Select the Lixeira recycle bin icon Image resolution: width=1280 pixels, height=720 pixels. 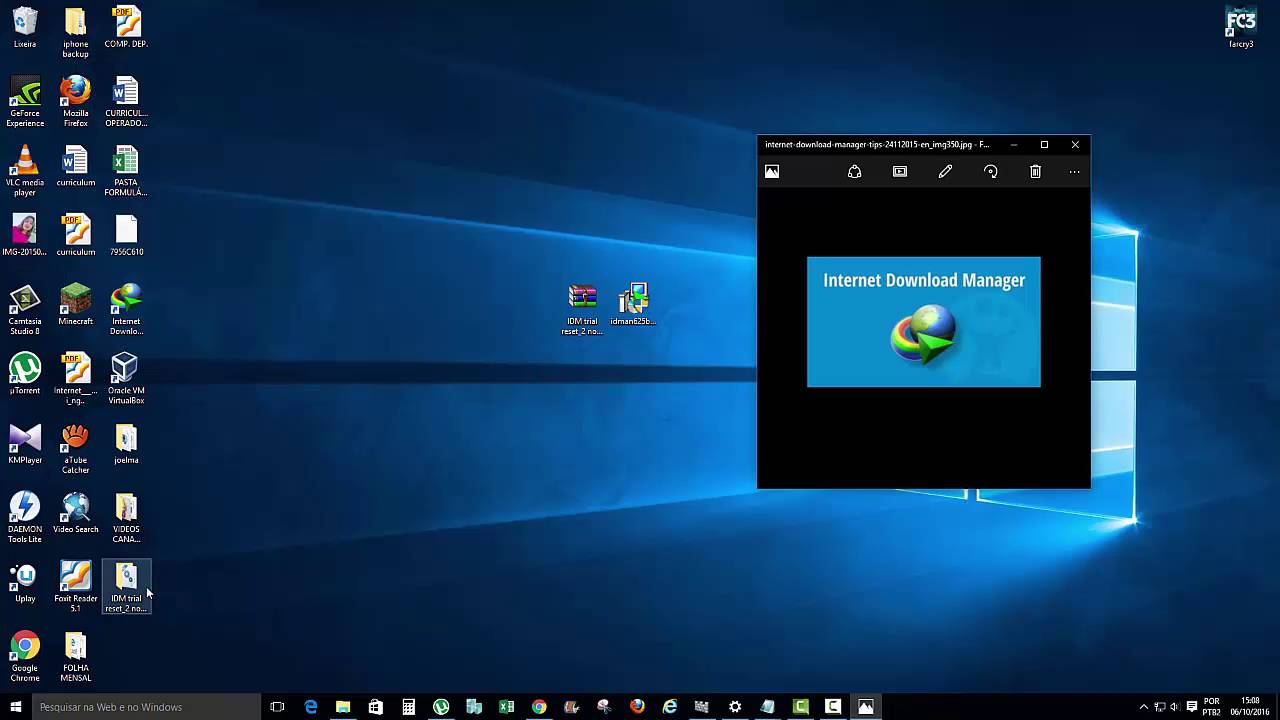coord(25,28)
